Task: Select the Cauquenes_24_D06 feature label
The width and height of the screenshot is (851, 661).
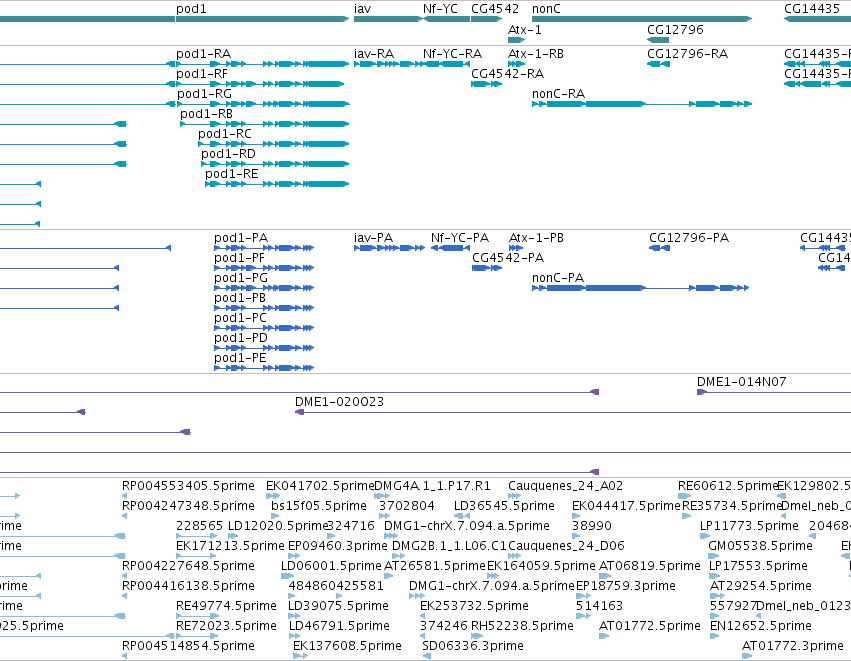Action: click(x=566, y=546)
